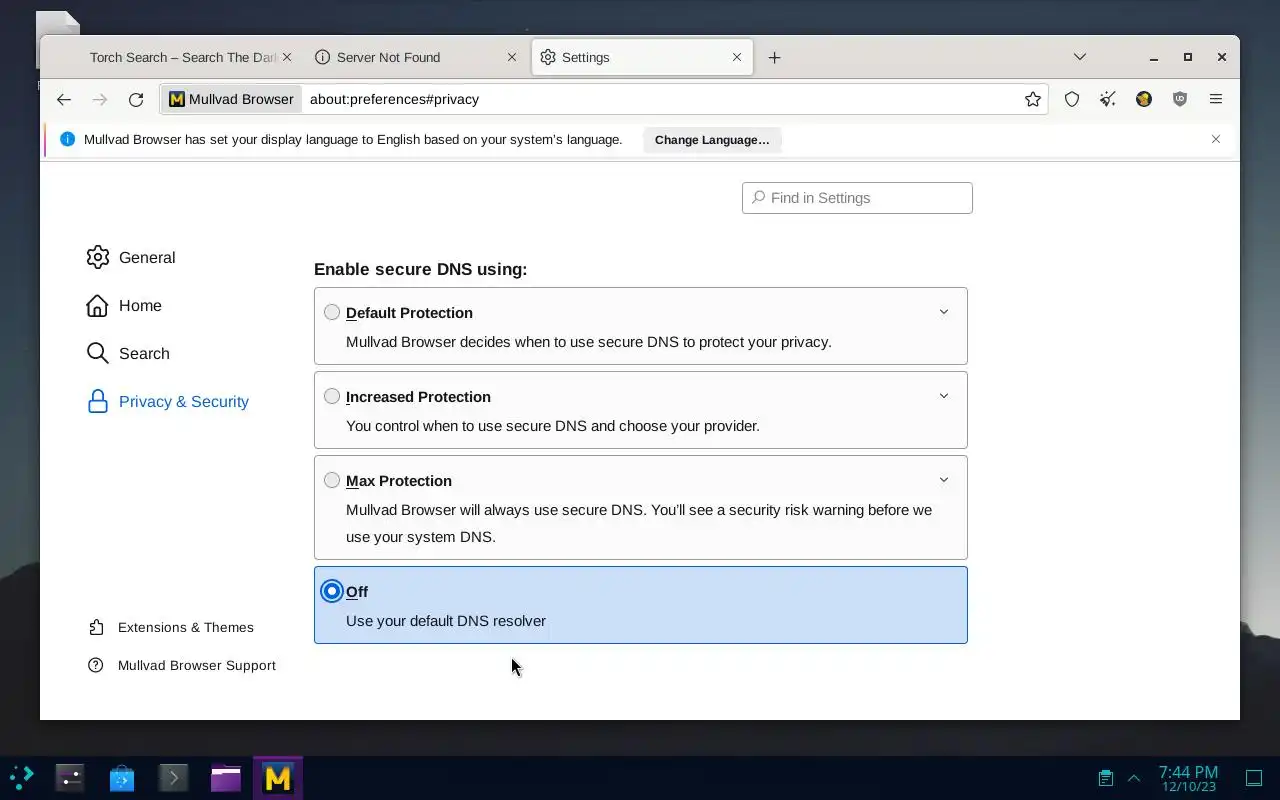
Task: Select the Settings tab
Action: (x=642, y=57)
